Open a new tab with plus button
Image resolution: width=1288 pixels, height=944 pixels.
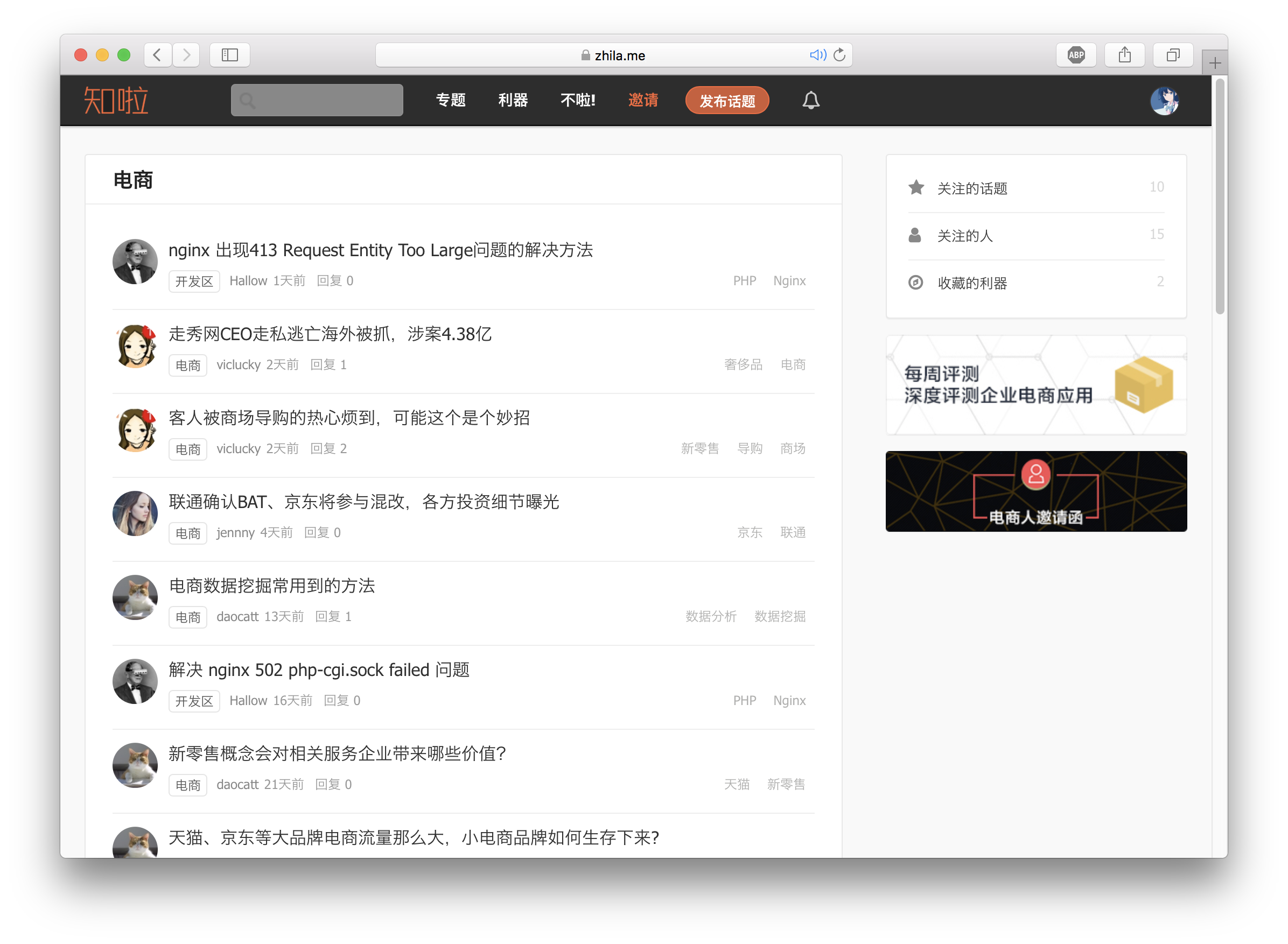pos(1215,63)
